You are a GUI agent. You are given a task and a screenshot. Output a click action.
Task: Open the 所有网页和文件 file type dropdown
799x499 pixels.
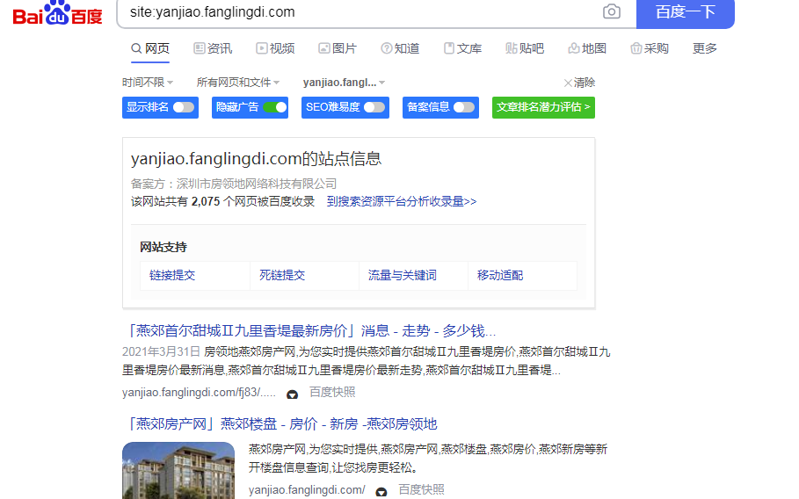[x=238, y=82]
